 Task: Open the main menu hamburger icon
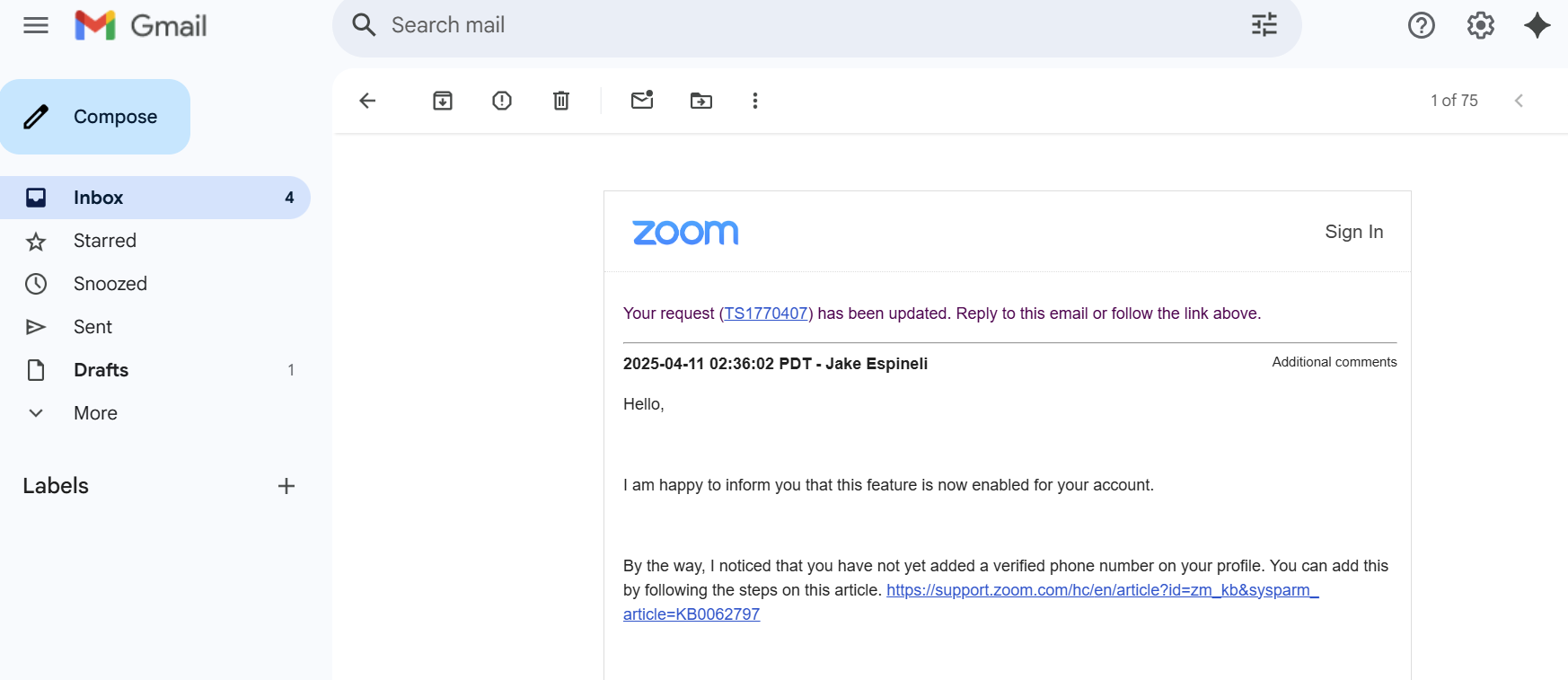tap(36, 25)
